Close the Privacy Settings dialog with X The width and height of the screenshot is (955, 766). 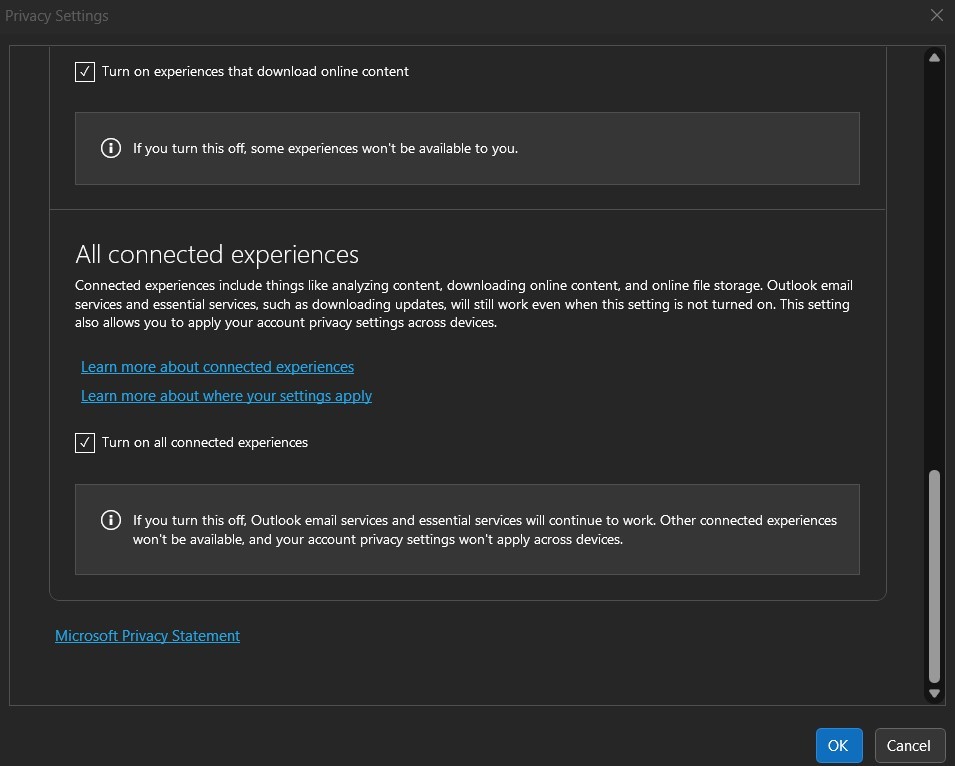click(936, 15)
